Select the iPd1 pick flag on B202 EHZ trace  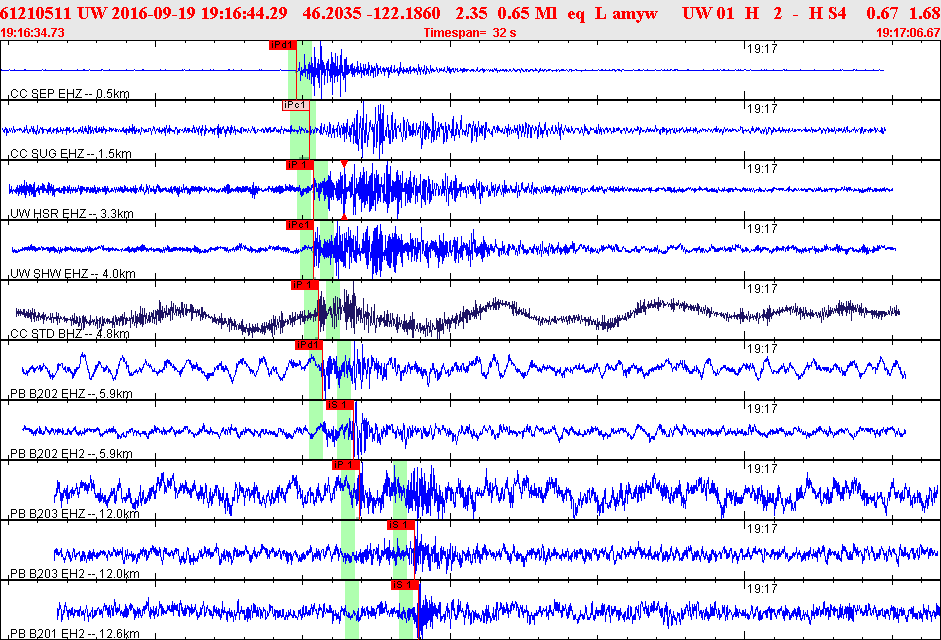point(308,345)
